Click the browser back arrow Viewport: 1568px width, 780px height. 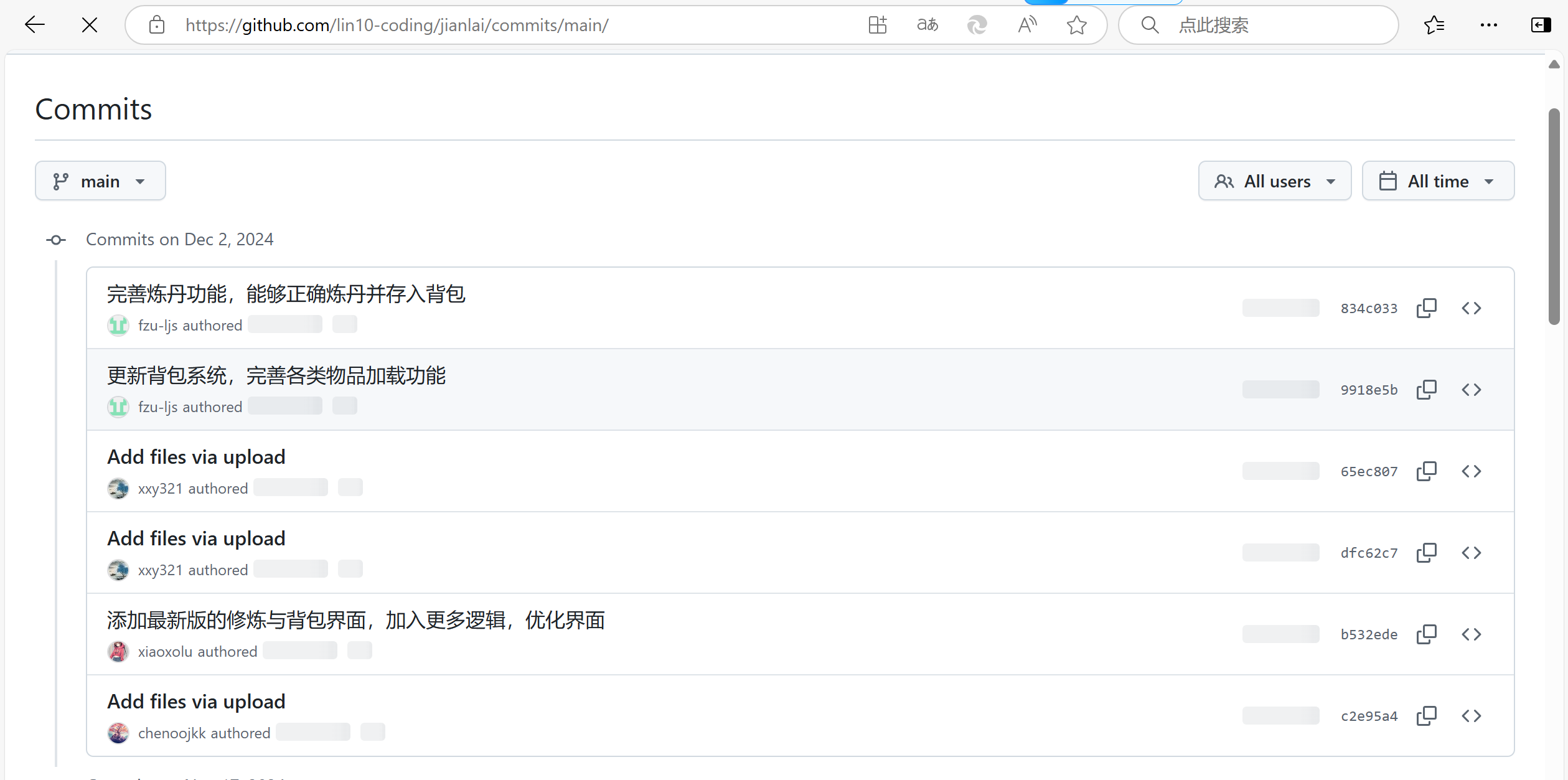[35, 25]
